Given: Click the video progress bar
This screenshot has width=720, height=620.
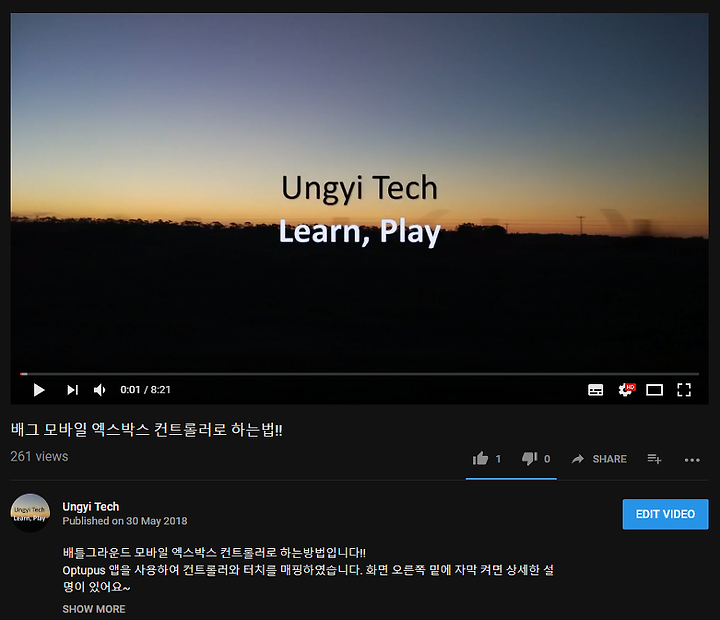Looking at the screenshot, I should [360, 374].
